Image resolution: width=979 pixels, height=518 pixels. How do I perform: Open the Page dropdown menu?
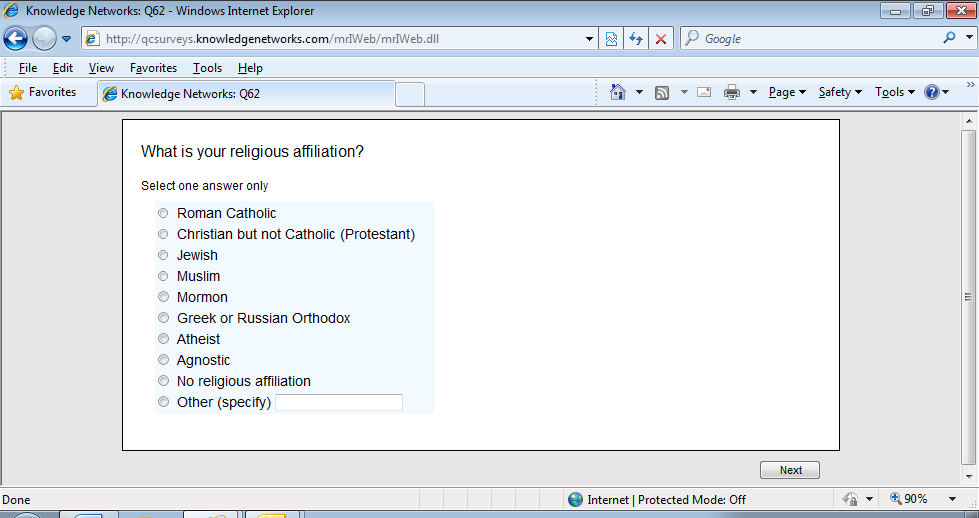click(x=787, y=92)
